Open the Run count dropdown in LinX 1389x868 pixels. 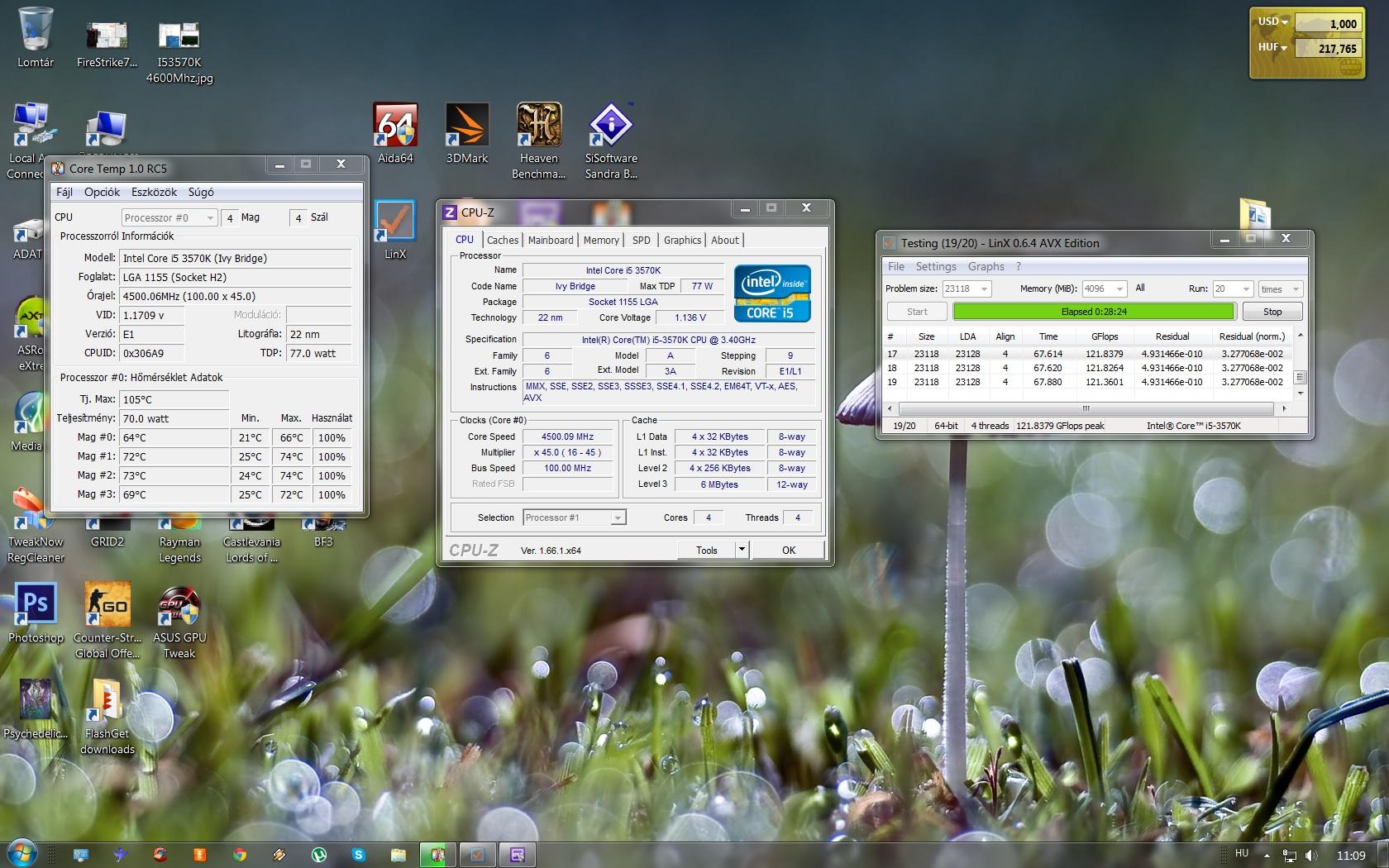pos(1233,289)
